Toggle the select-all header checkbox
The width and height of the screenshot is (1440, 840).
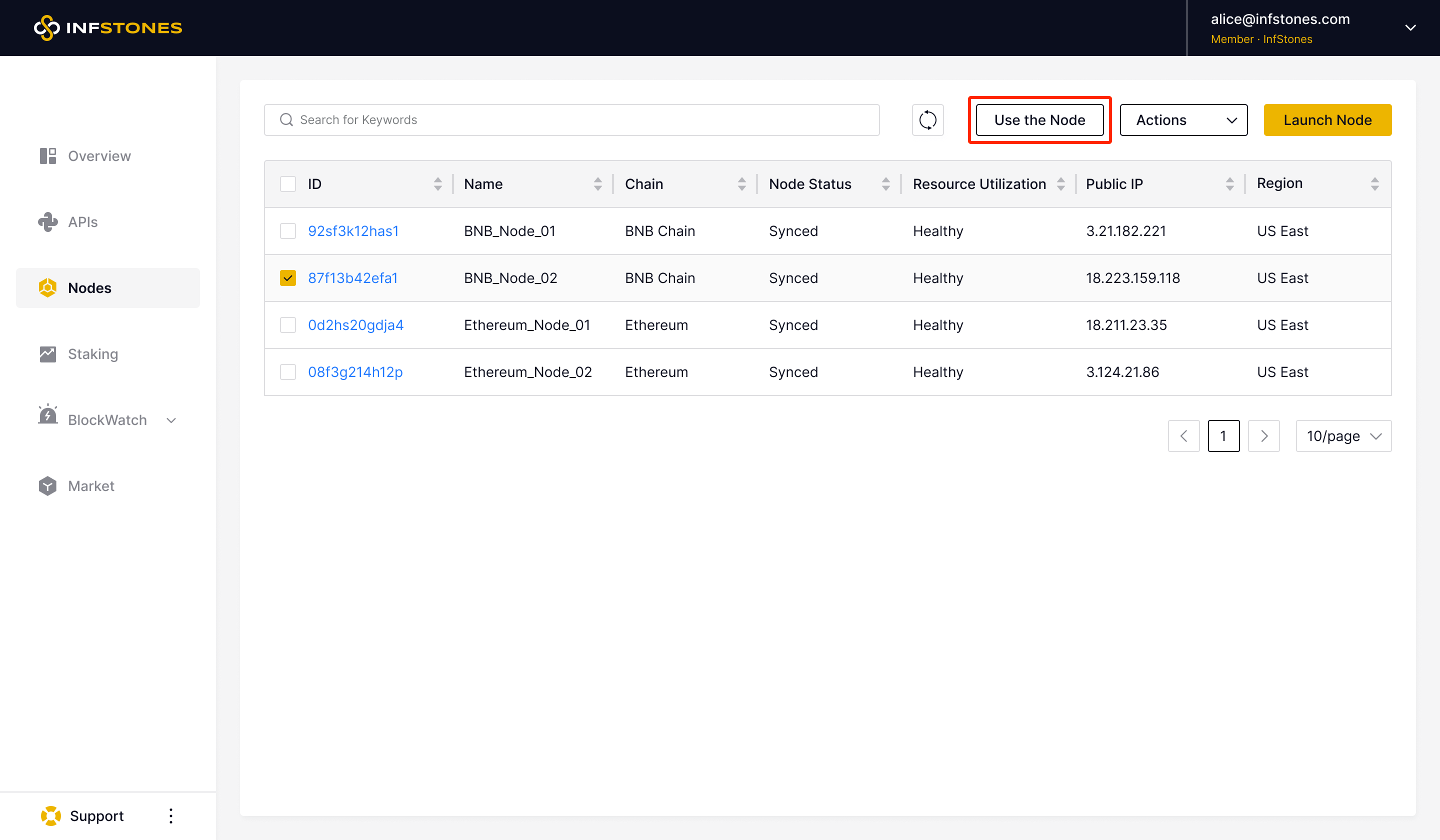point(288,184)
